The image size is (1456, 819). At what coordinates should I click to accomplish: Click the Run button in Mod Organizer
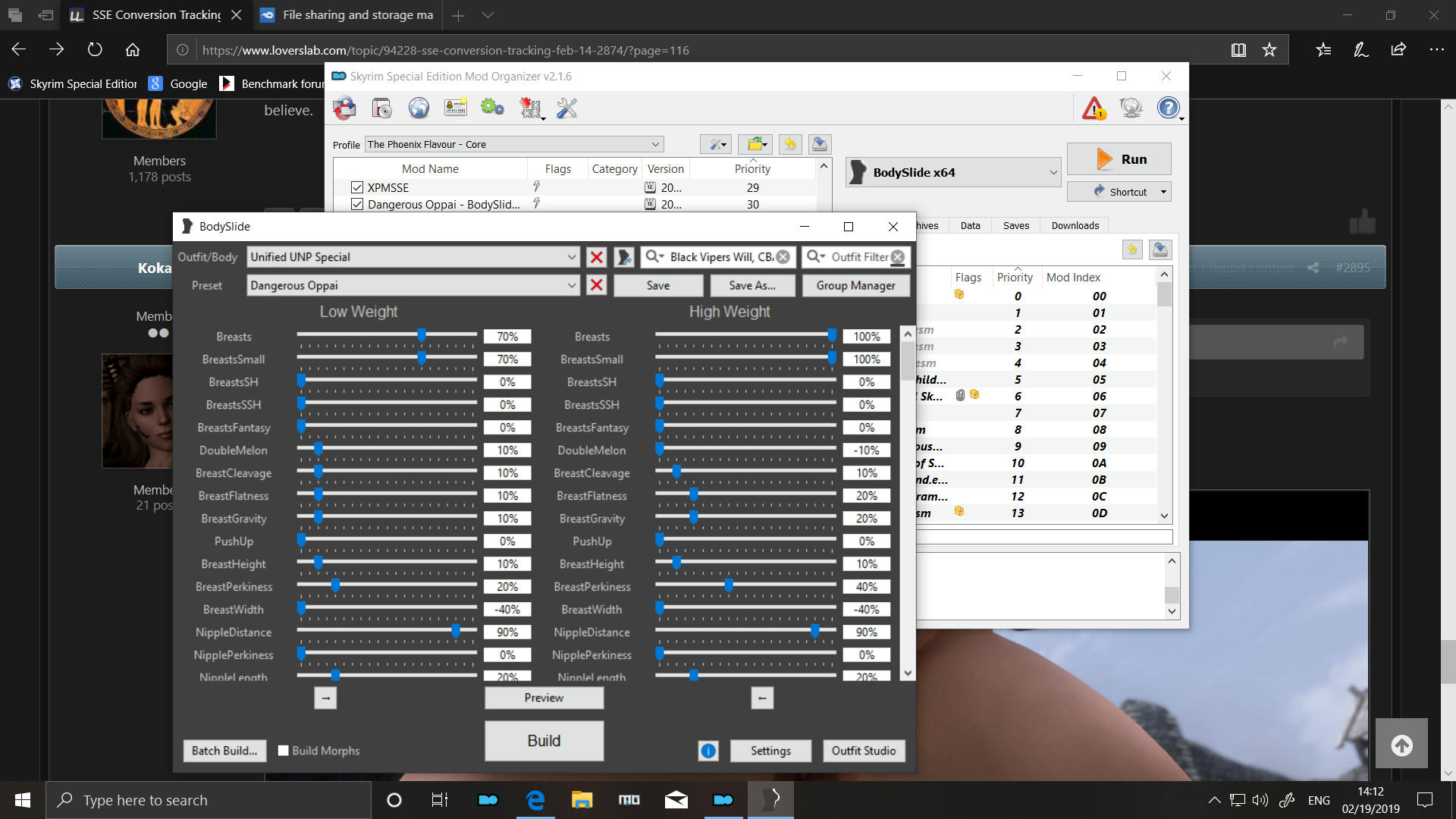(x=1119, y=159)
